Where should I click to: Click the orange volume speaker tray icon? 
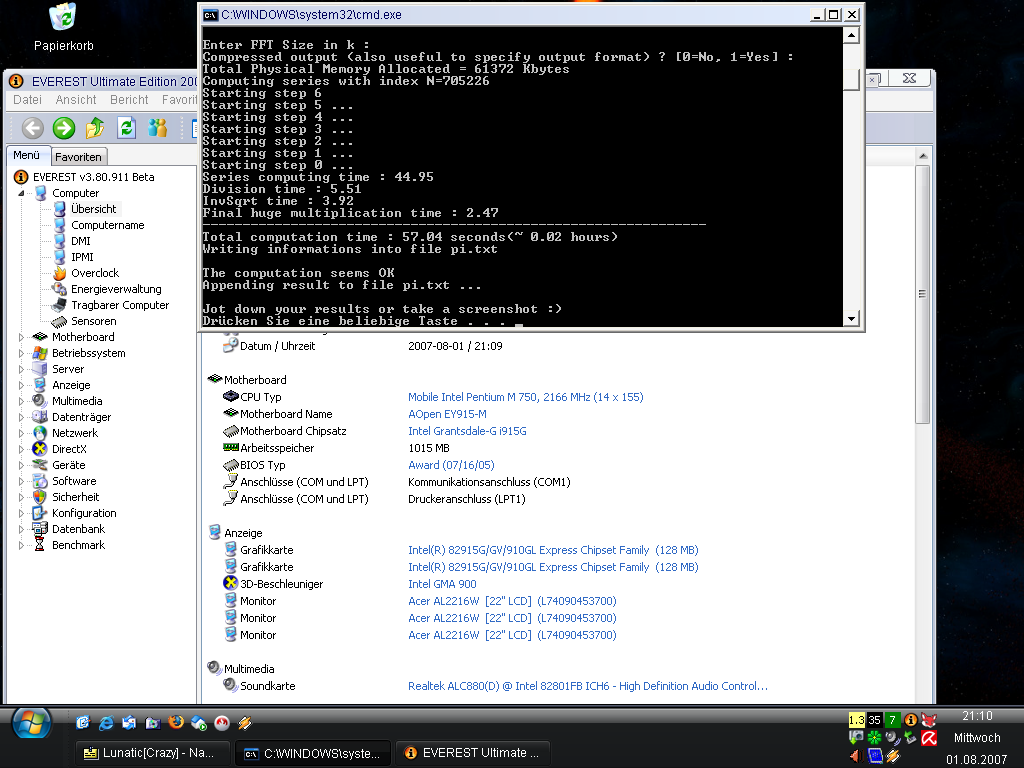point(856,756)
